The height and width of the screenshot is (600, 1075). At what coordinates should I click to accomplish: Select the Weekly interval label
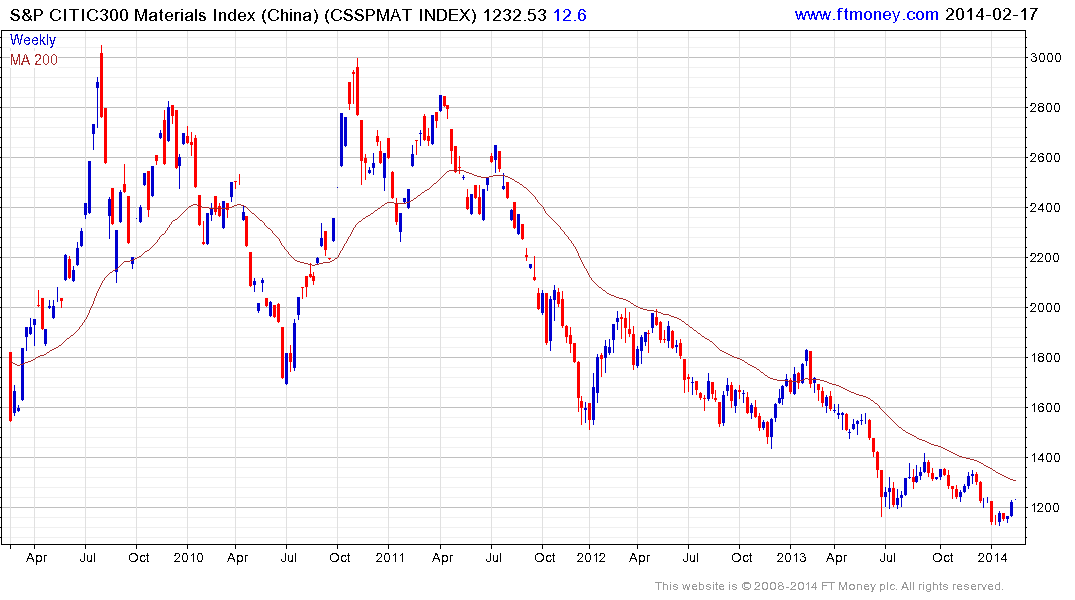click(x=32, y=40)
